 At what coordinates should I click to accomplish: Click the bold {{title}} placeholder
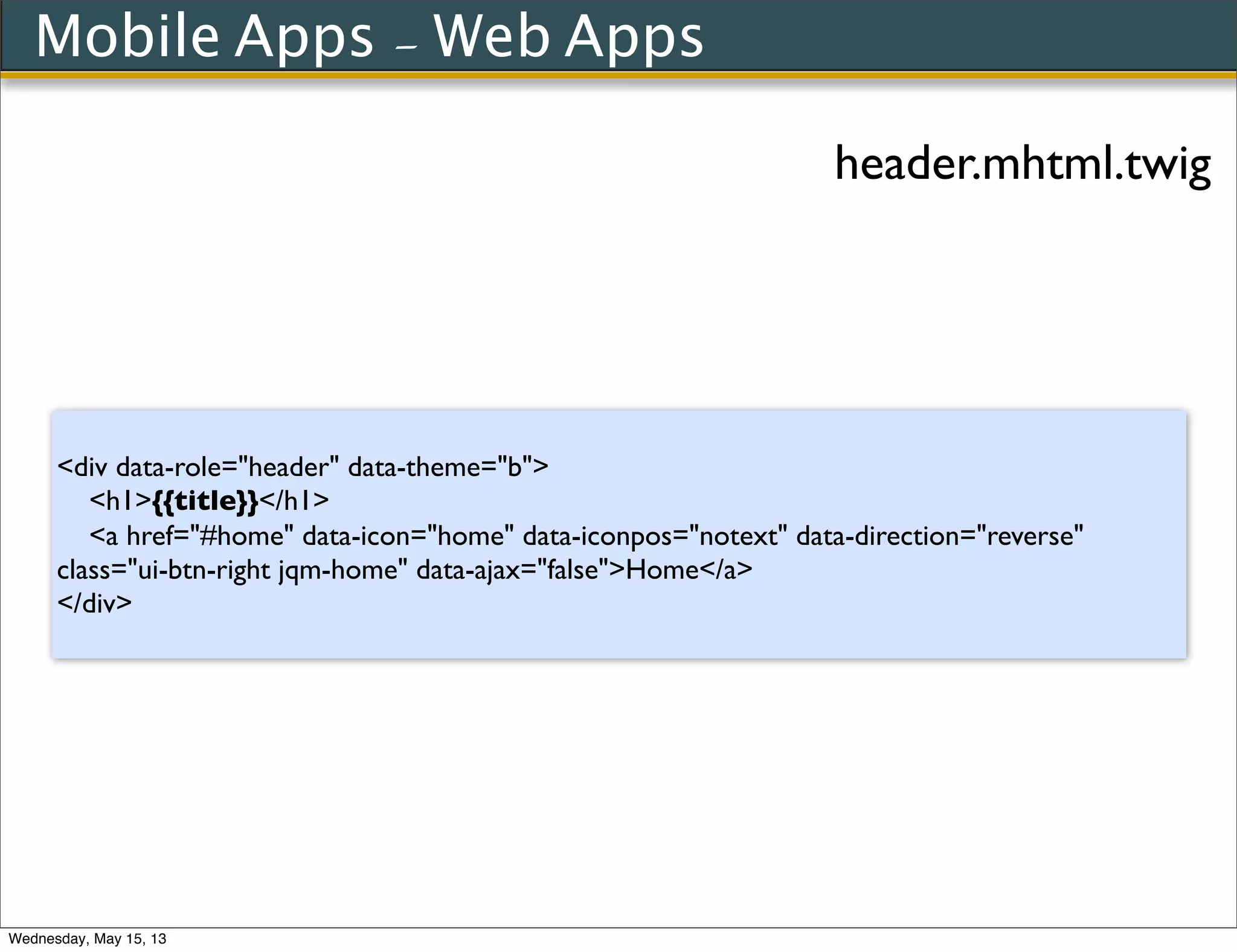click(205, 501)
